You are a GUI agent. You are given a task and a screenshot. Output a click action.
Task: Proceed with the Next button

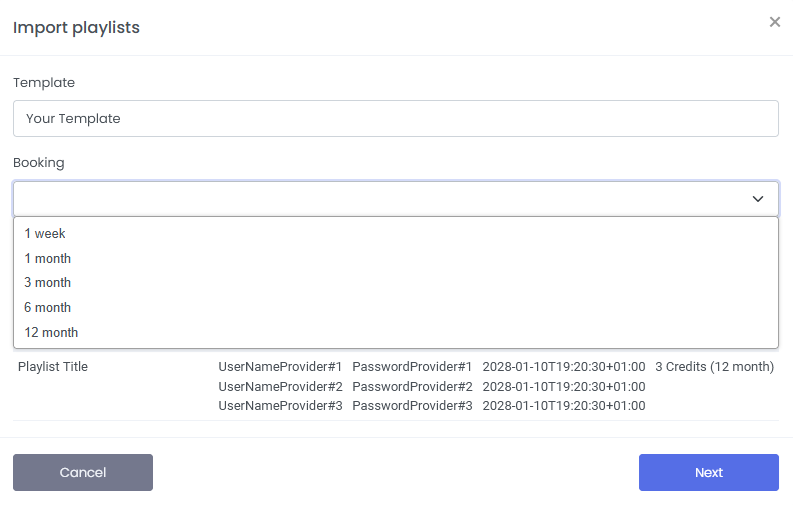point(708,472)
